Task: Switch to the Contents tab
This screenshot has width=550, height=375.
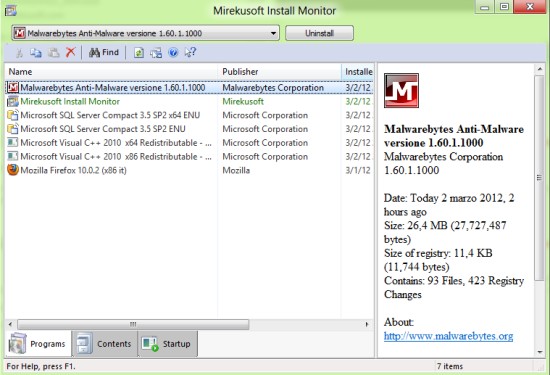Action: click(105, 343)
